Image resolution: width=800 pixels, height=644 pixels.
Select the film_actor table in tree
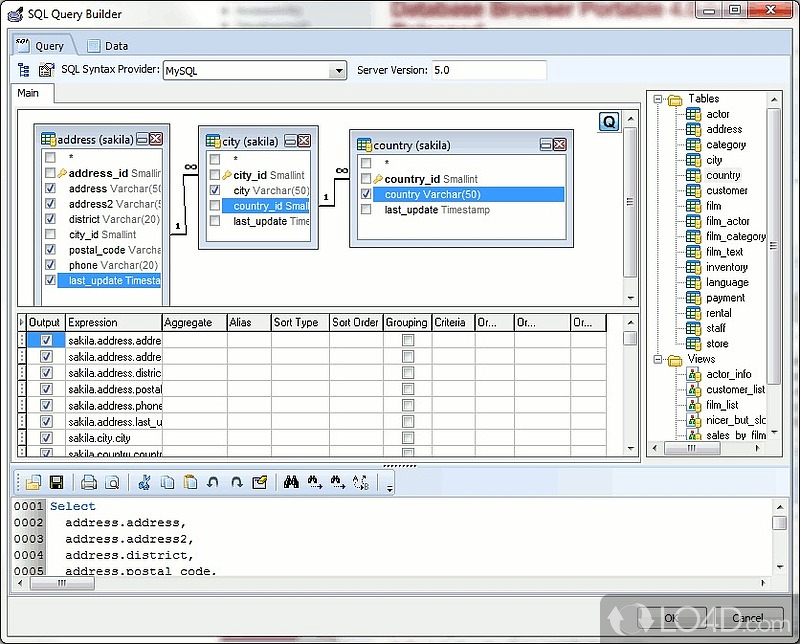(727, 221)
